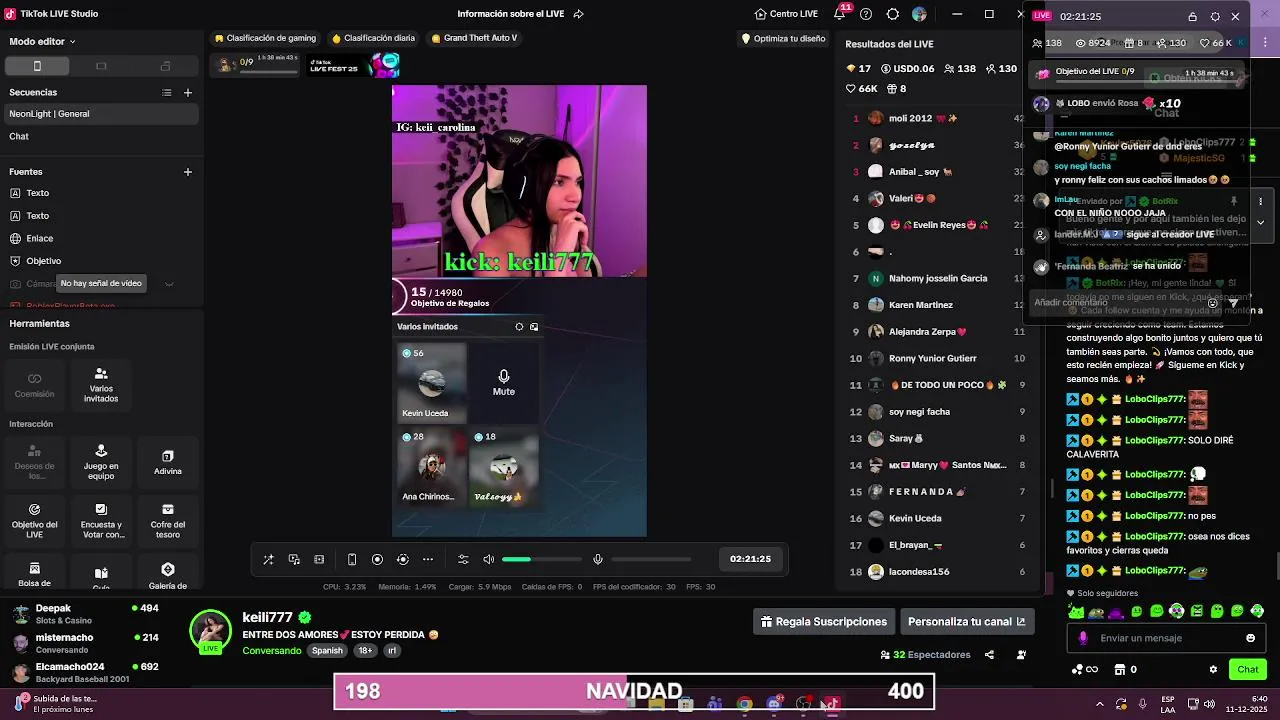Open the profile avatar menu
Viewport: 1280px width, 720px height.
(x=919, y=14)
